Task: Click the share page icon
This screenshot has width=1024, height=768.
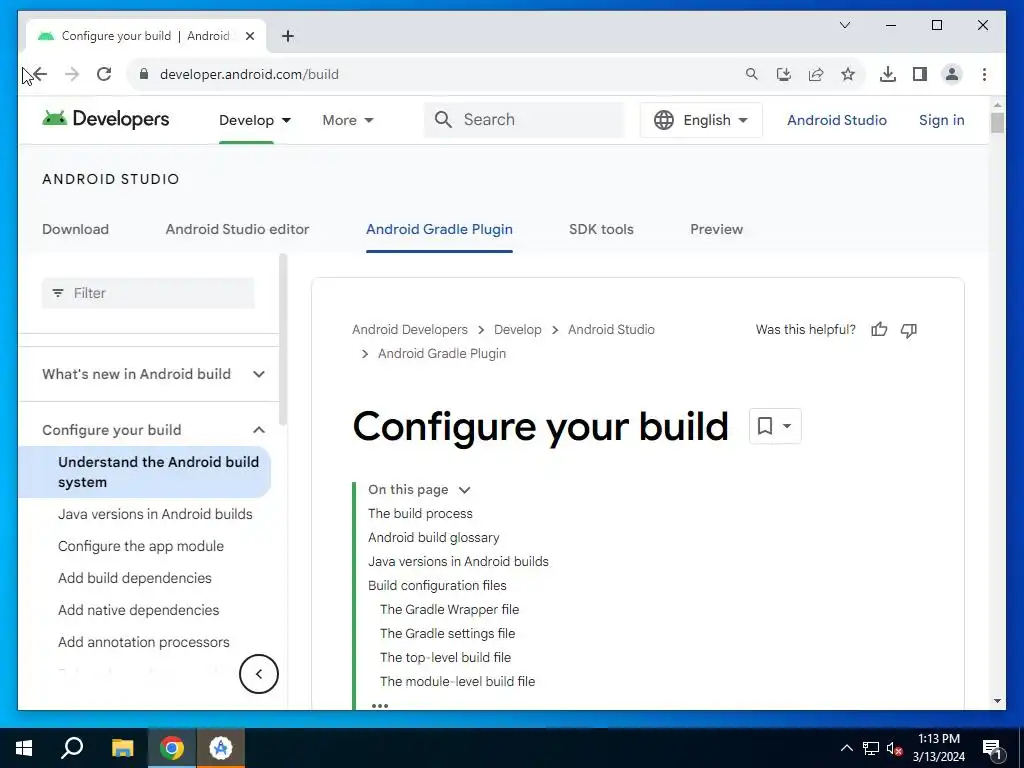Action: 816,74
